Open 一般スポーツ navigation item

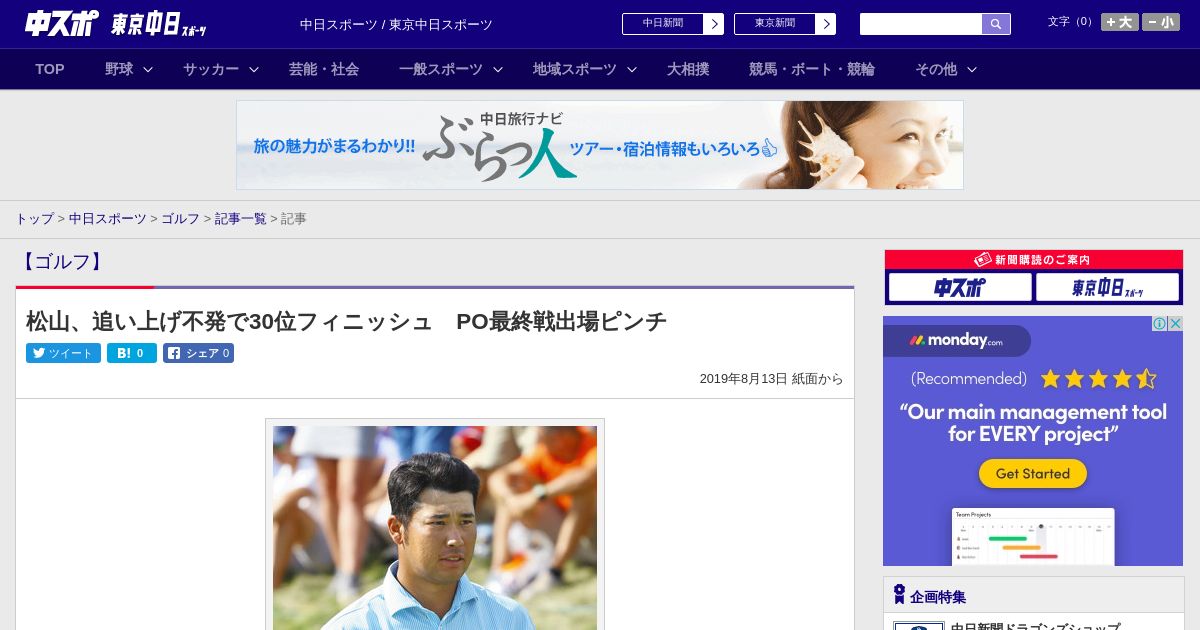[x=441, y=69]
